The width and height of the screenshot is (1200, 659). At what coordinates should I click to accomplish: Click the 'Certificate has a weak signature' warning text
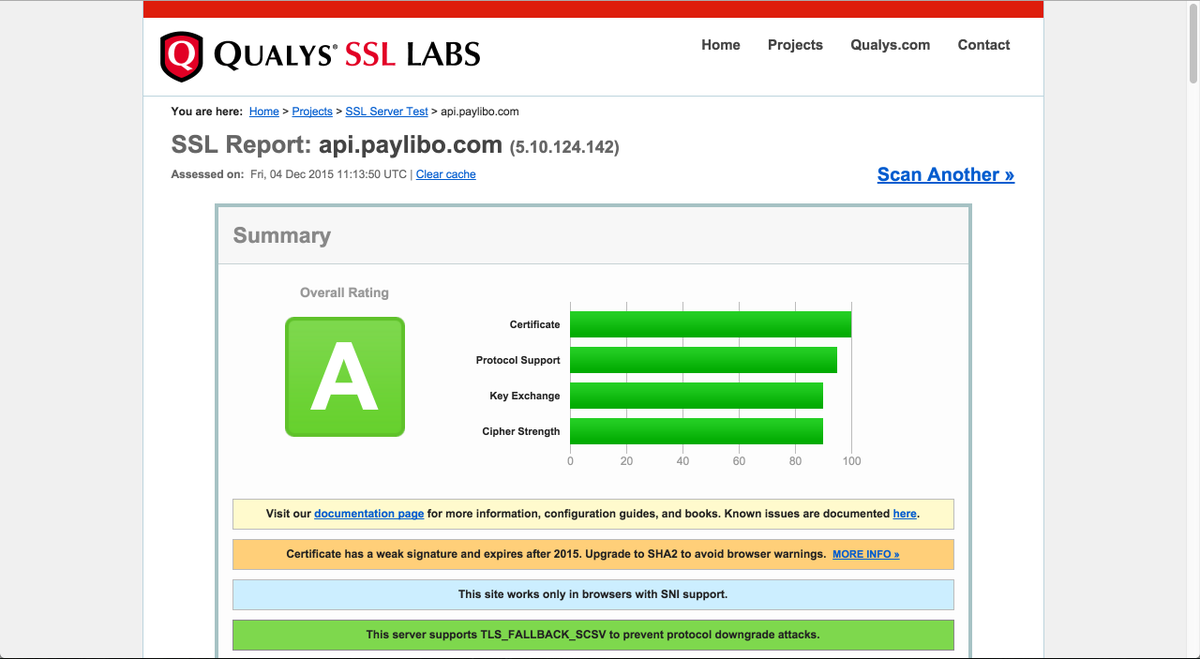point(556,554)
